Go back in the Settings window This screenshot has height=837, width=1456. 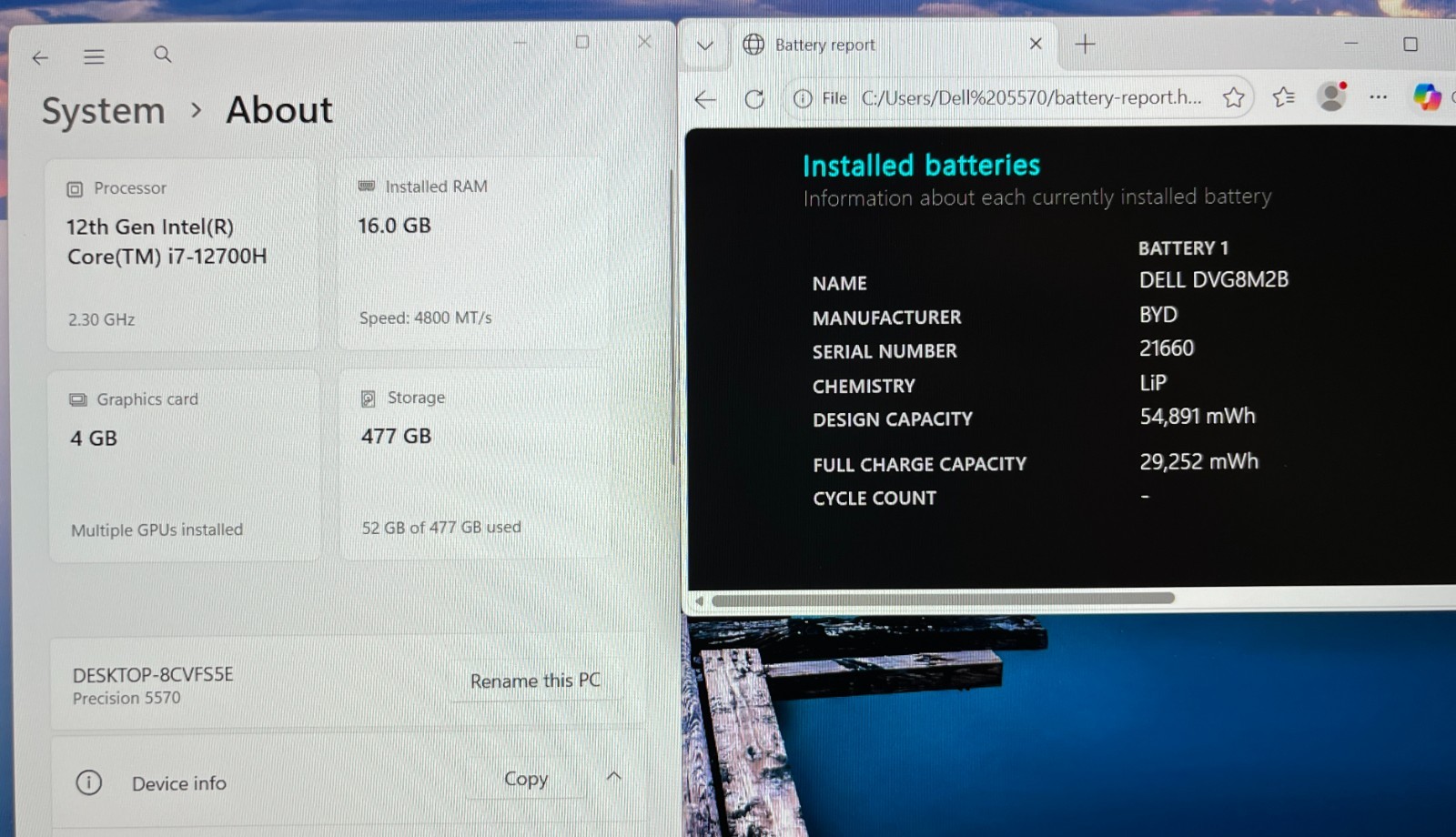click(x=40, y=58)
